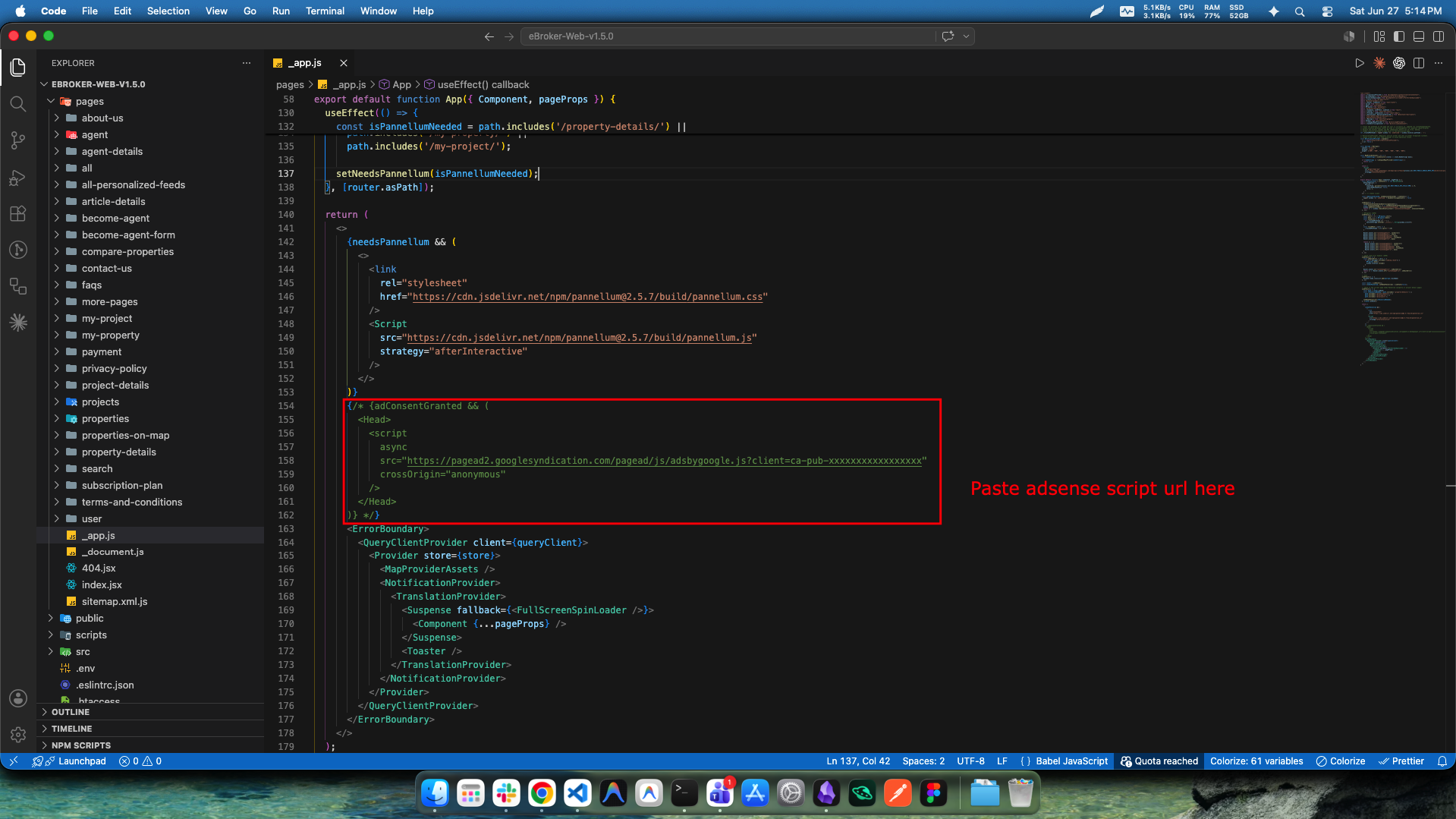1456x819 pixels.
Task: Click the code minimap overview
Action: tap(1402, 228)
